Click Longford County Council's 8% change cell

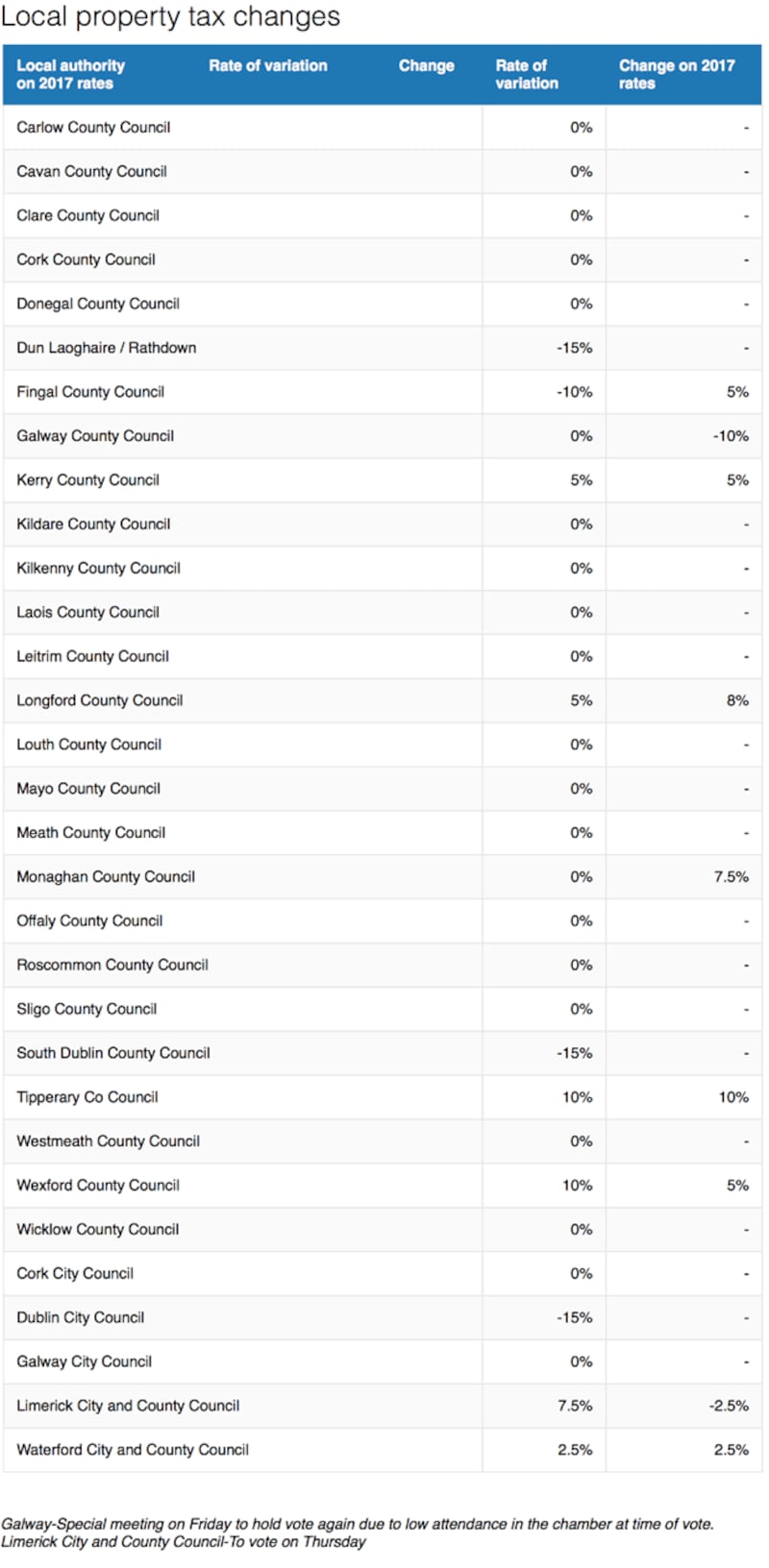[x=736, y=700]
